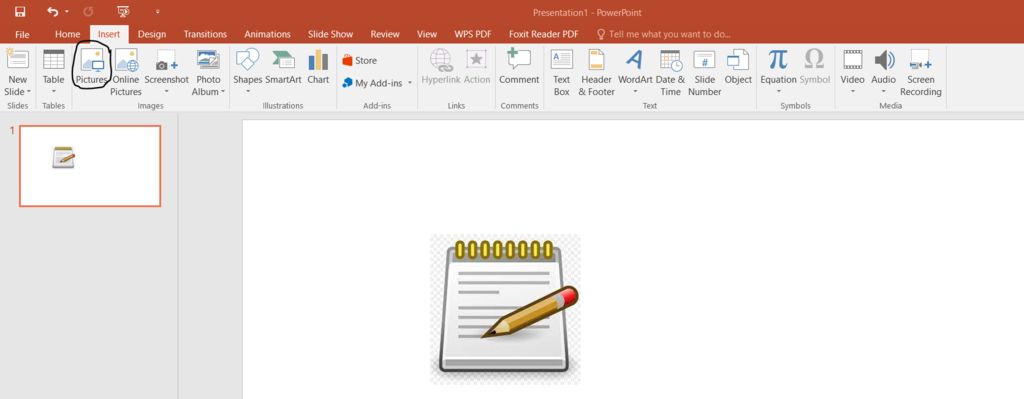Open the Store add-ins button

pyautogui.click(x=359, y=60)
